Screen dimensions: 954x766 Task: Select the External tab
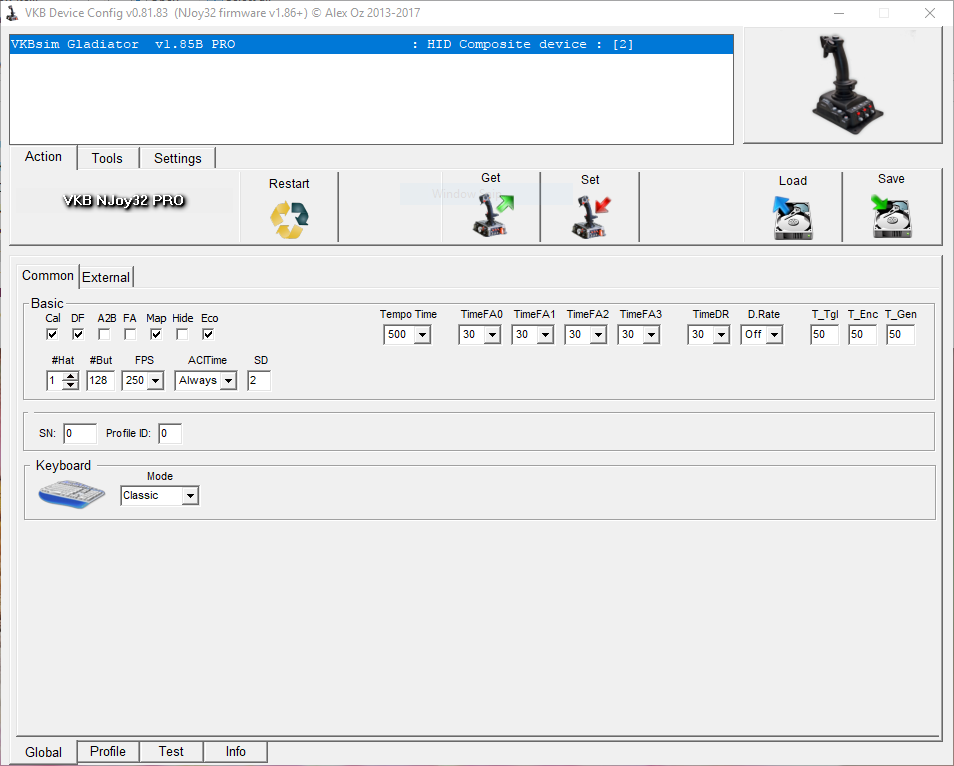106,277
